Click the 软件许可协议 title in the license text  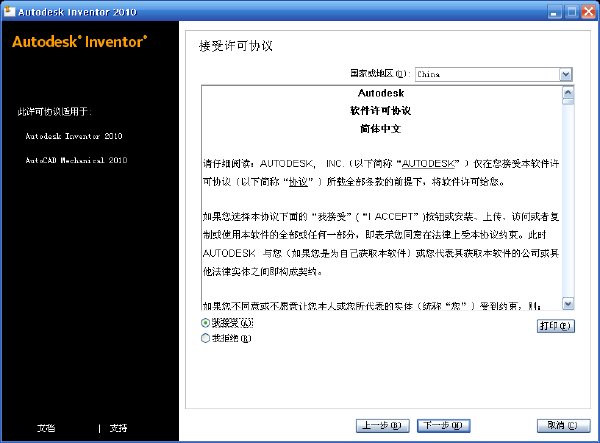(380, 111)
